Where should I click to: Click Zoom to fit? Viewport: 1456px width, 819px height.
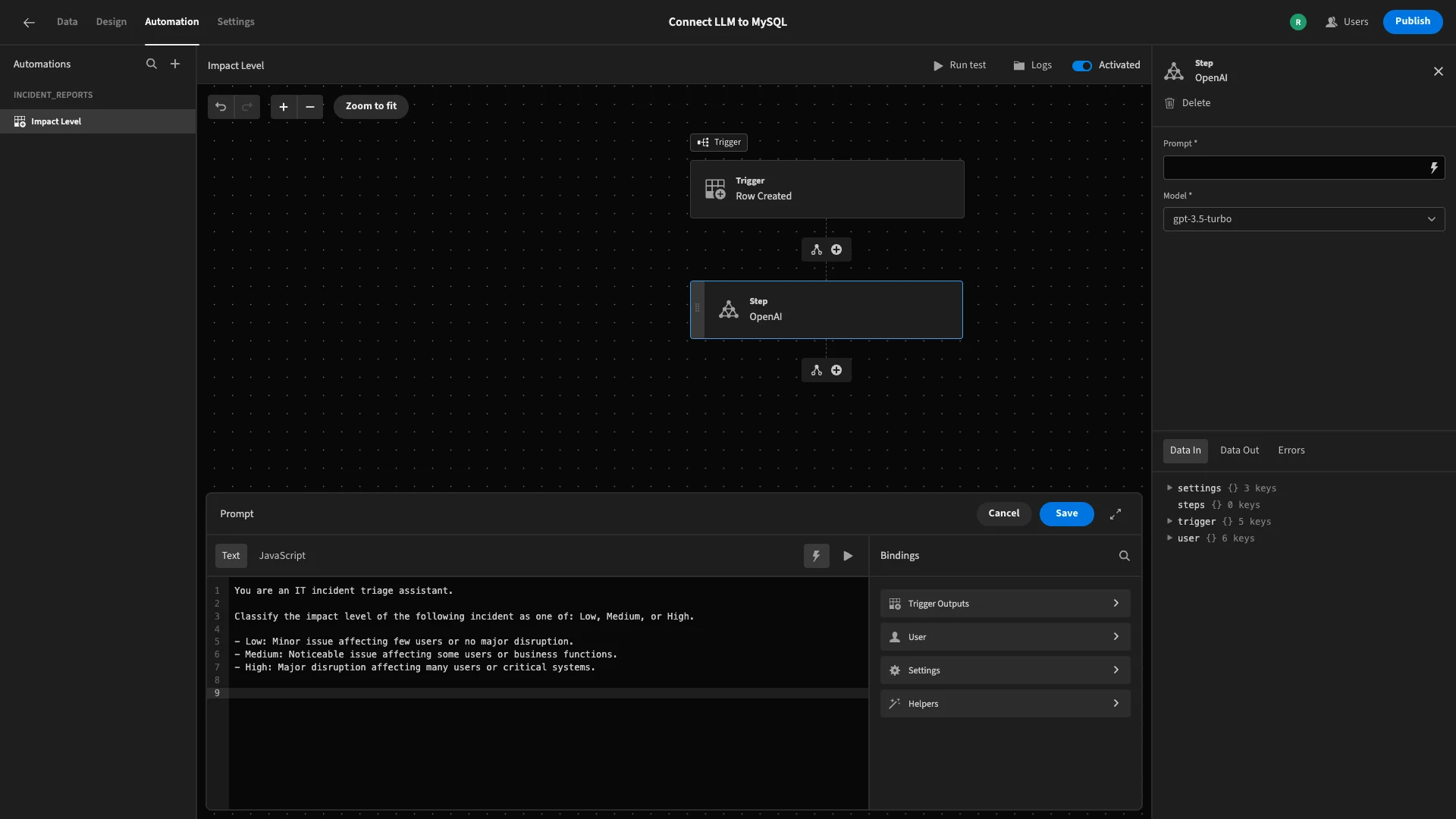point(371,106)
